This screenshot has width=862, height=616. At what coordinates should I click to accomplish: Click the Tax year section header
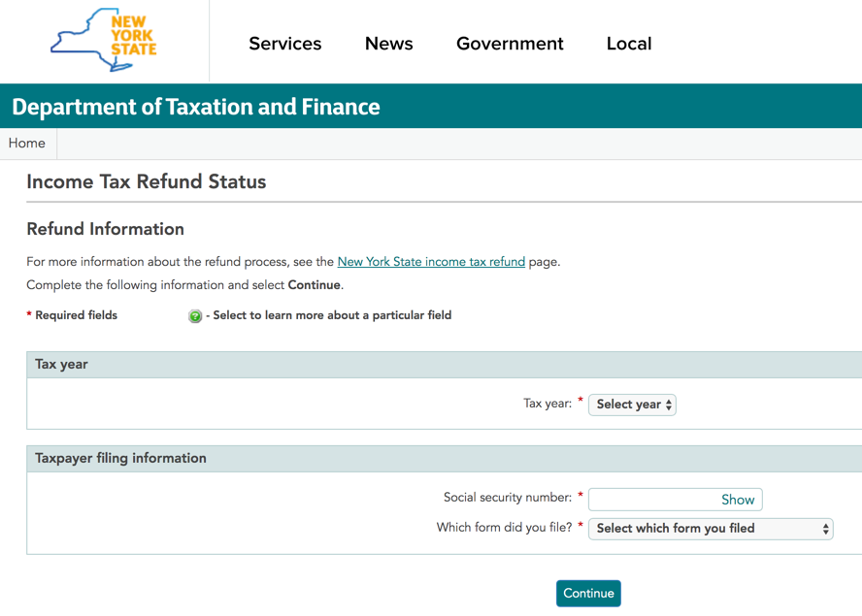[62, 364]
